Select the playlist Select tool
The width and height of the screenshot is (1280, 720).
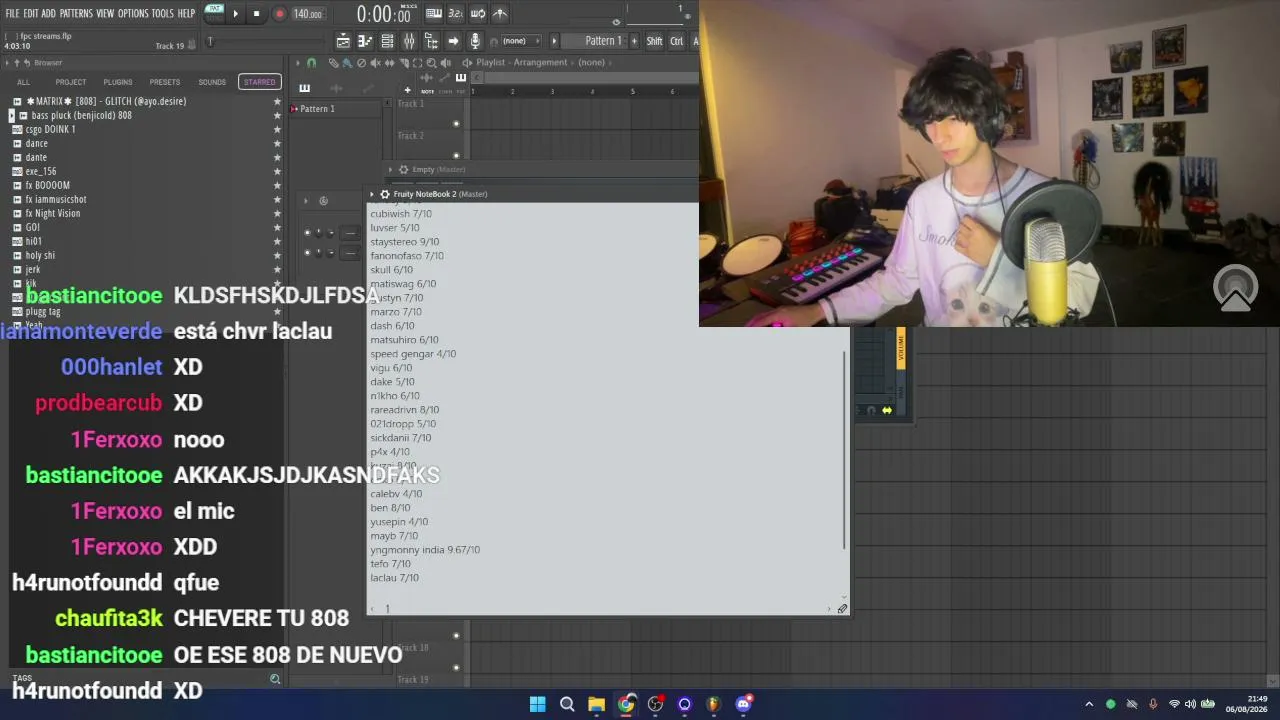417,63
